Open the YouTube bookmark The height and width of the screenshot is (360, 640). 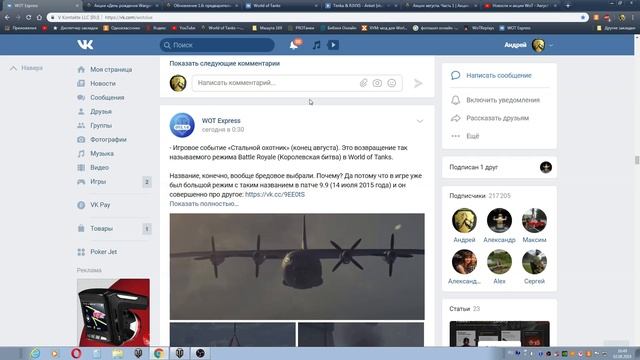coord(184,28)
